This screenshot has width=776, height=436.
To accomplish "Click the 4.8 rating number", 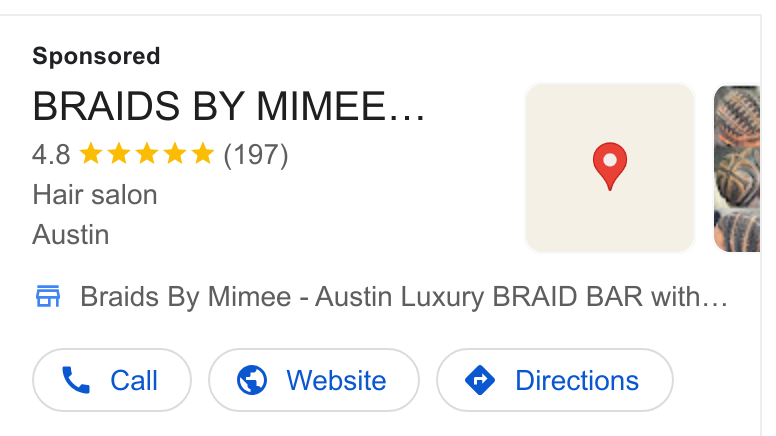I will (51, 154).
